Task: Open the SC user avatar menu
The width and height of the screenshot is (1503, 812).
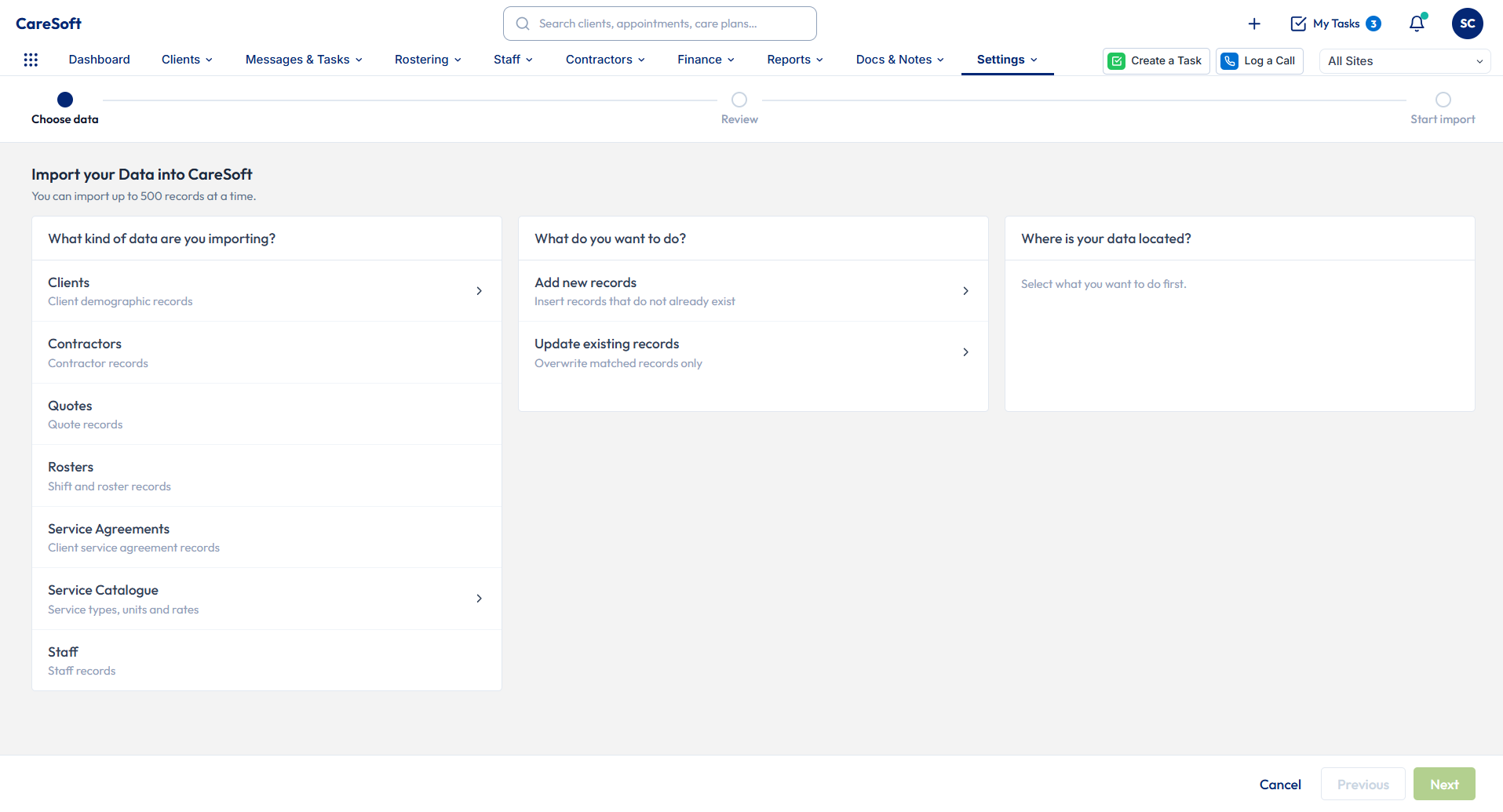Action: pos(1467,24)
